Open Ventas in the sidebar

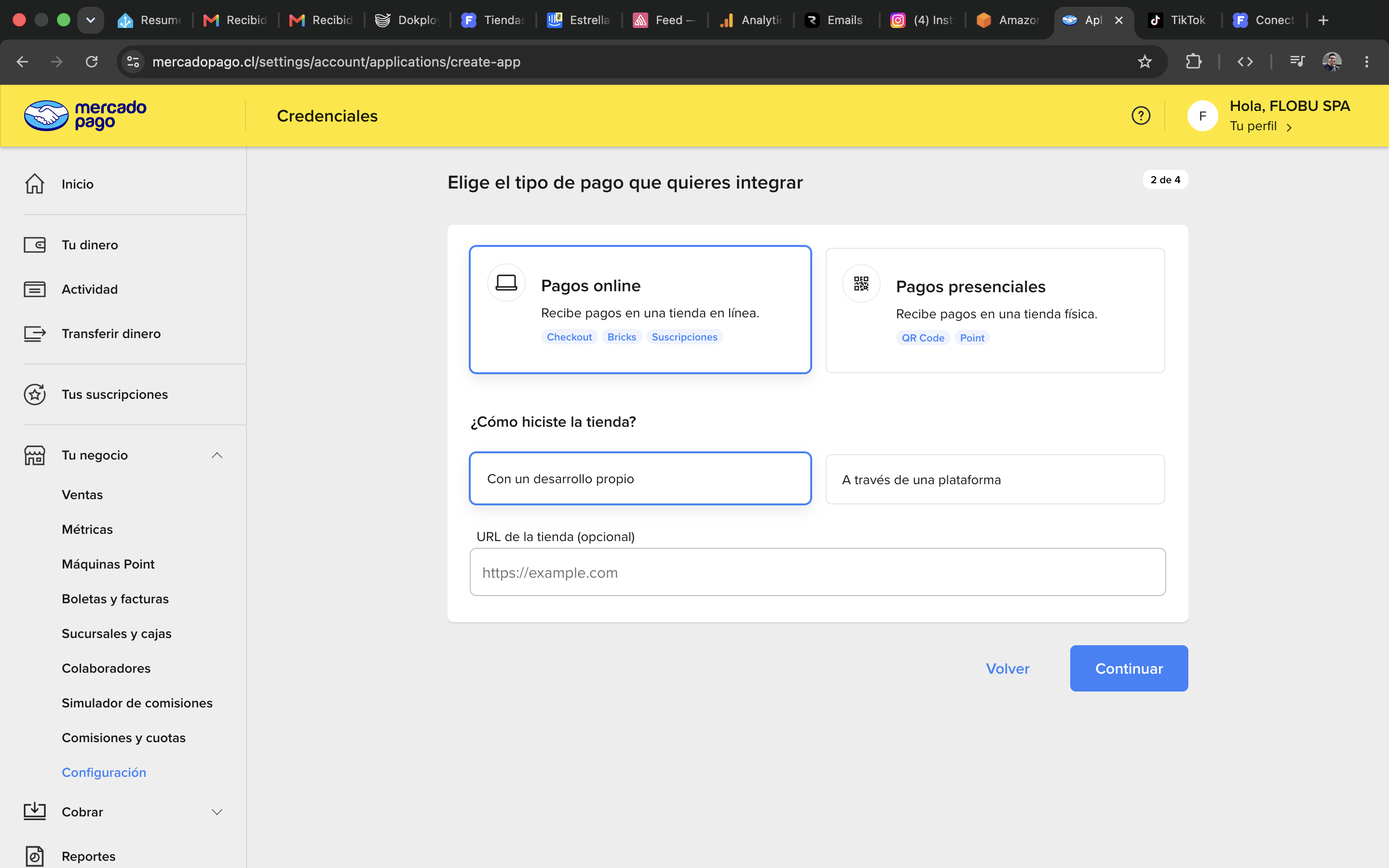tap(82, 495)
